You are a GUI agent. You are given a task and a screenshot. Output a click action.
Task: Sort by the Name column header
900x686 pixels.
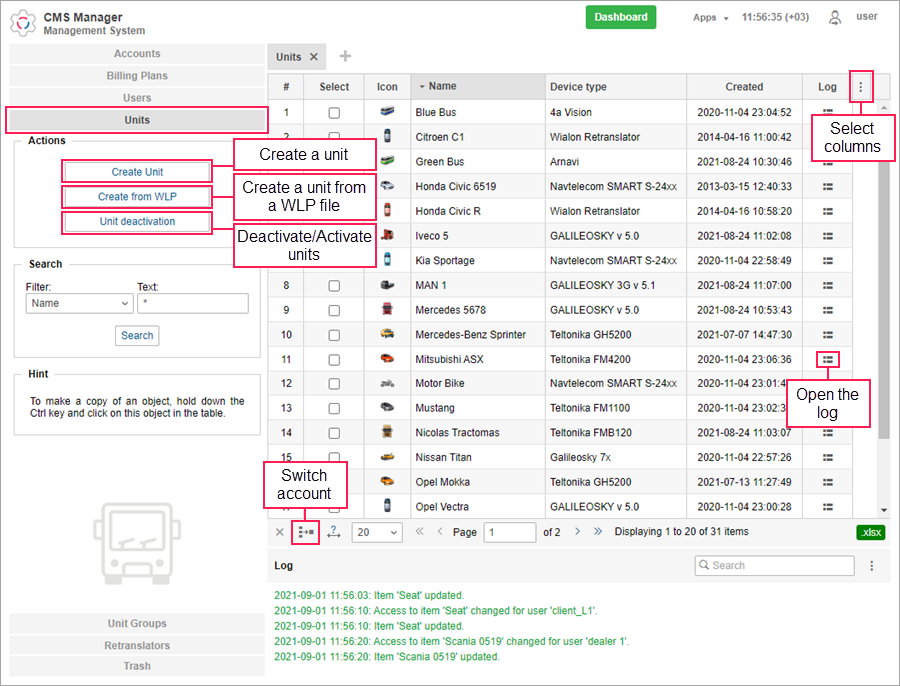[478, 86]
